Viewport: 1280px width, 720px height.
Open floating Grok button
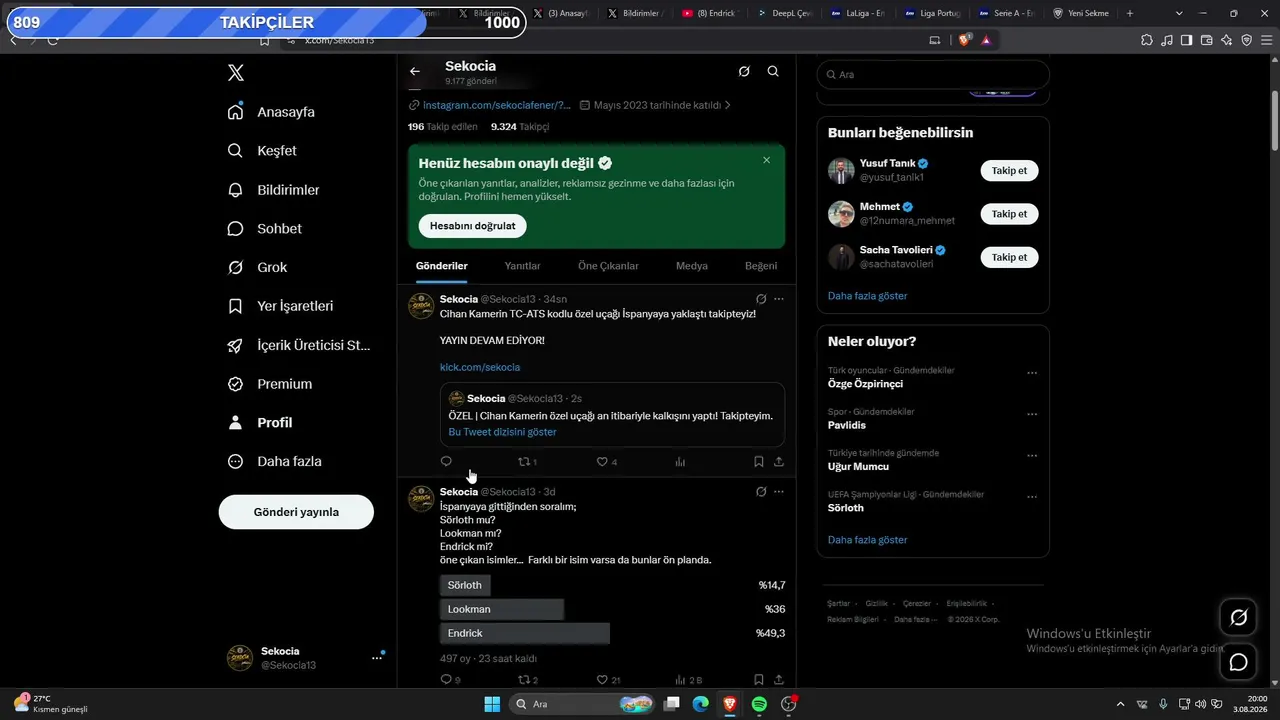pos(1238,618)
